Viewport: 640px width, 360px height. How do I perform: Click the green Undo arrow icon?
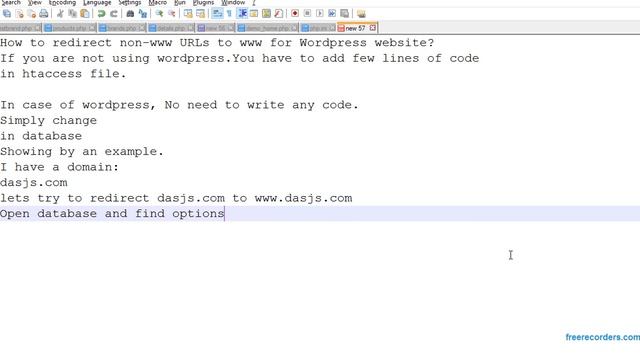[x=101, y=14]
